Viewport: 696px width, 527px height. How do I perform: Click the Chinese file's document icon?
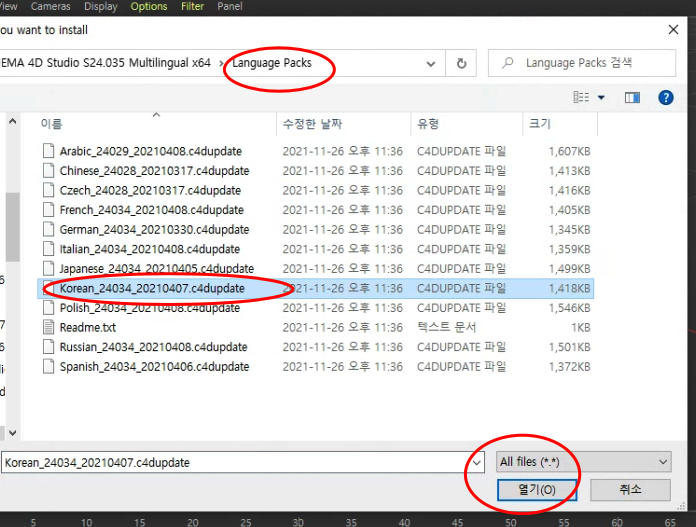point(48,170)
